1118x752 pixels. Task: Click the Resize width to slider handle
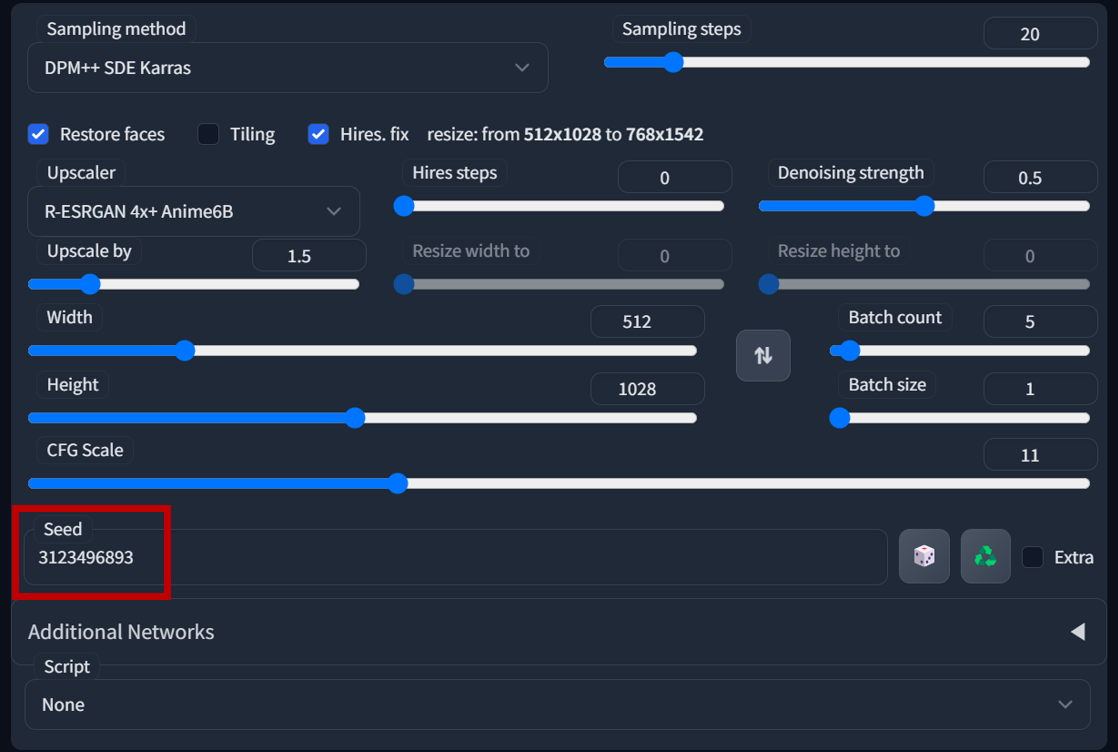click(x=404, y=284)
